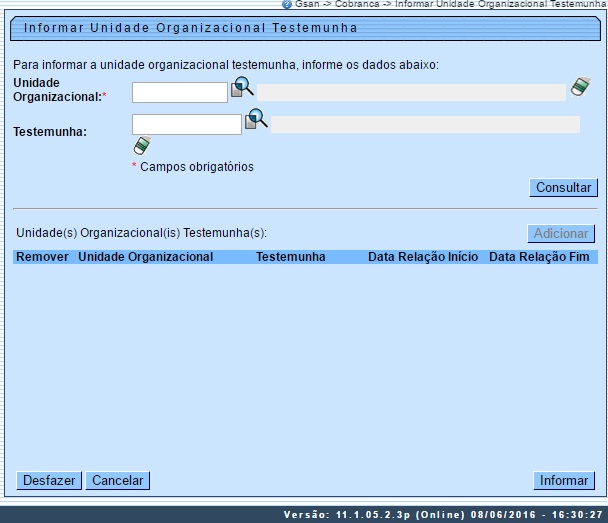Click the Data Relação Fim column header
Viewport: 608px width, 523px height.
[x=540, y=257]
